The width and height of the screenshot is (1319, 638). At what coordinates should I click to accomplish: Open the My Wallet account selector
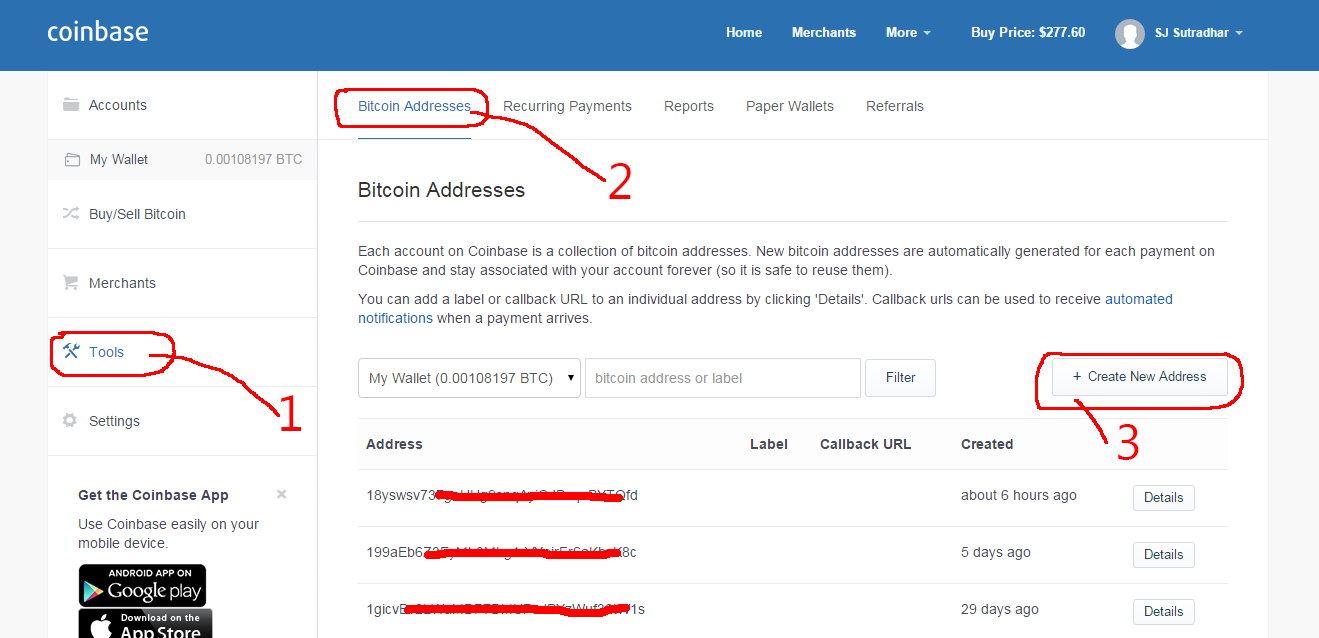[x=469, y=378]
